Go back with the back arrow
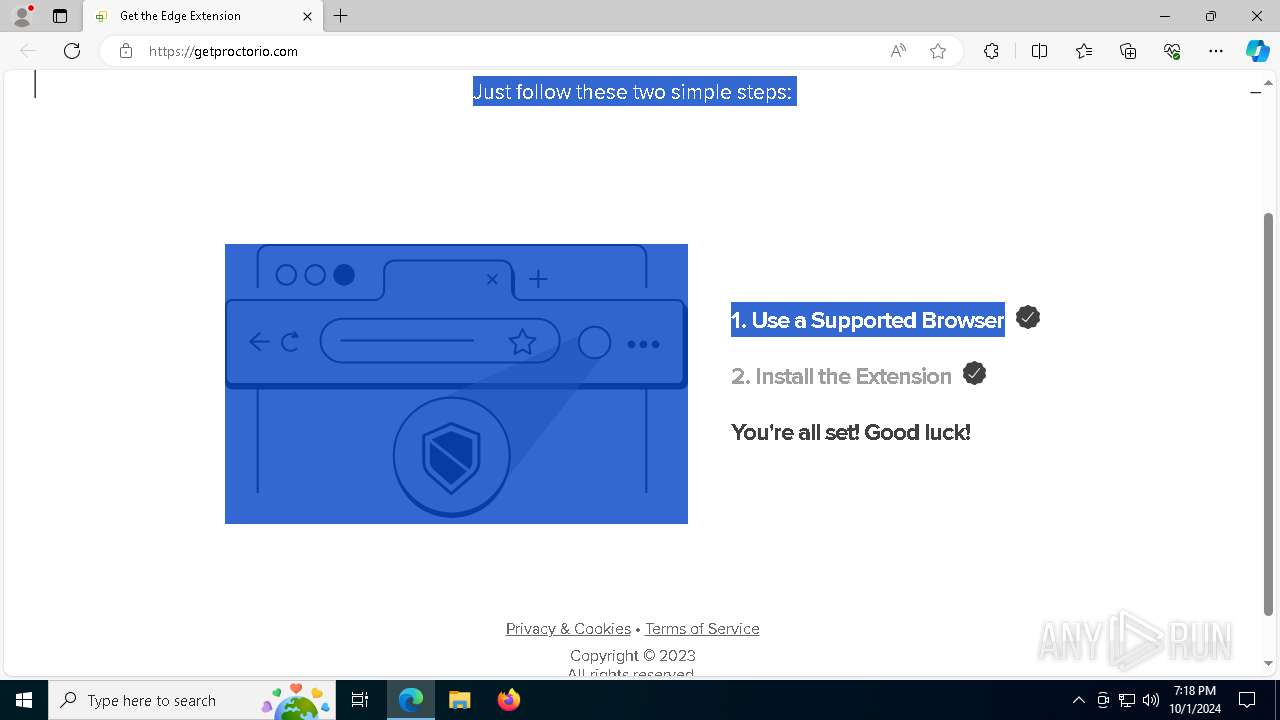The width and height of the screenshot is (1280, 720). (x=28, y=51)
